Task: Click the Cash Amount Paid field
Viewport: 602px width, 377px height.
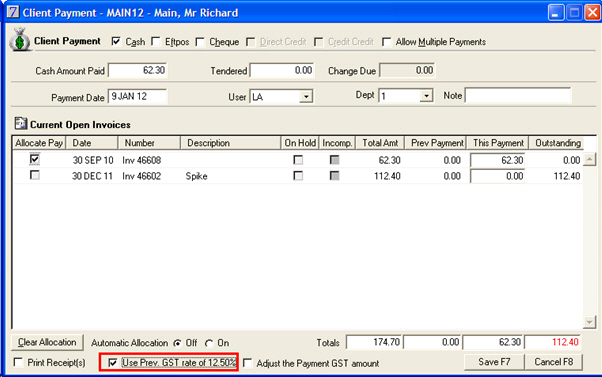Action: point(138,70)
